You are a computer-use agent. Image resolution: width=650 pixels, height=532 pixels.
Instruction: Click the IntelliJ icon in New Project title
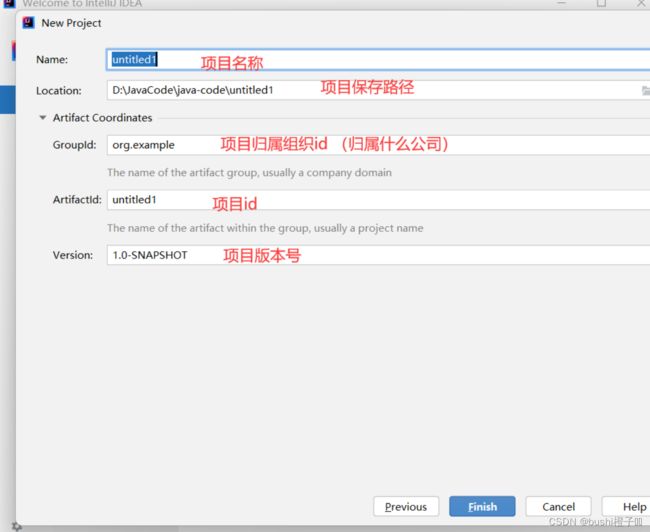29,23
